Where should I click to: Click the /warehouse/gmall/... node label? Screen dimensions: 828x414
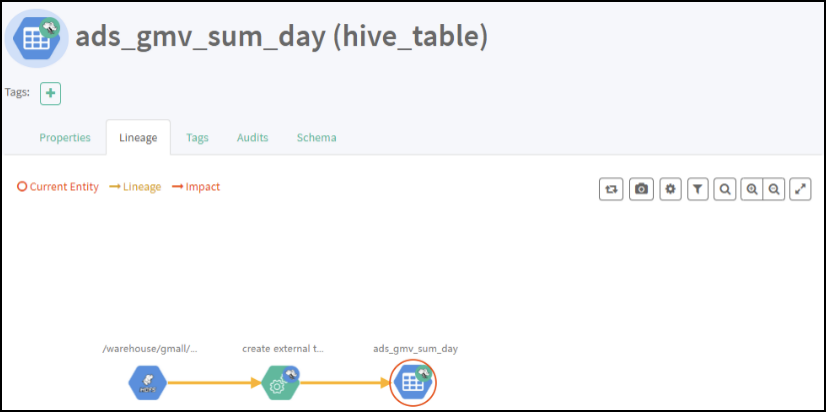tap(150, 349)
